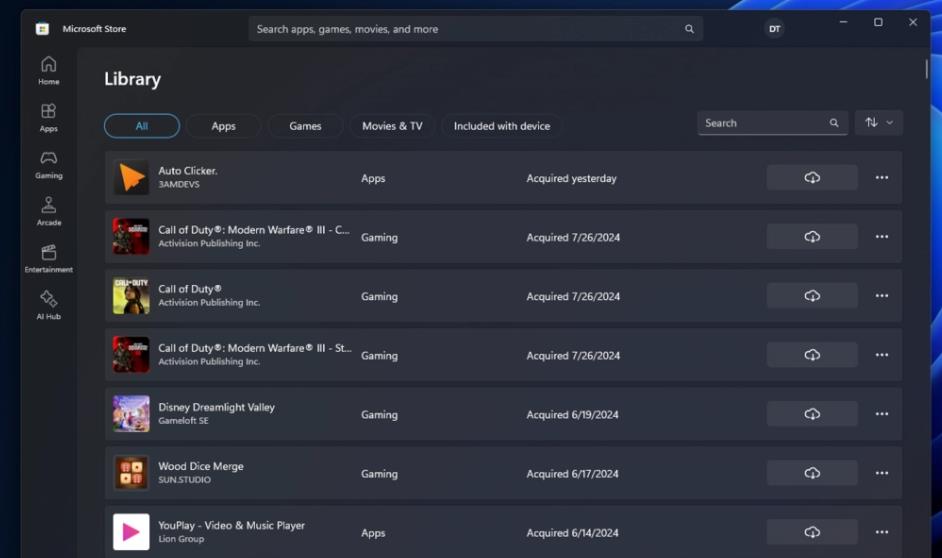Open Call of Duty® yellow thumbnail
The width and height of the screenshot is (942, 558).
(131, 296)
